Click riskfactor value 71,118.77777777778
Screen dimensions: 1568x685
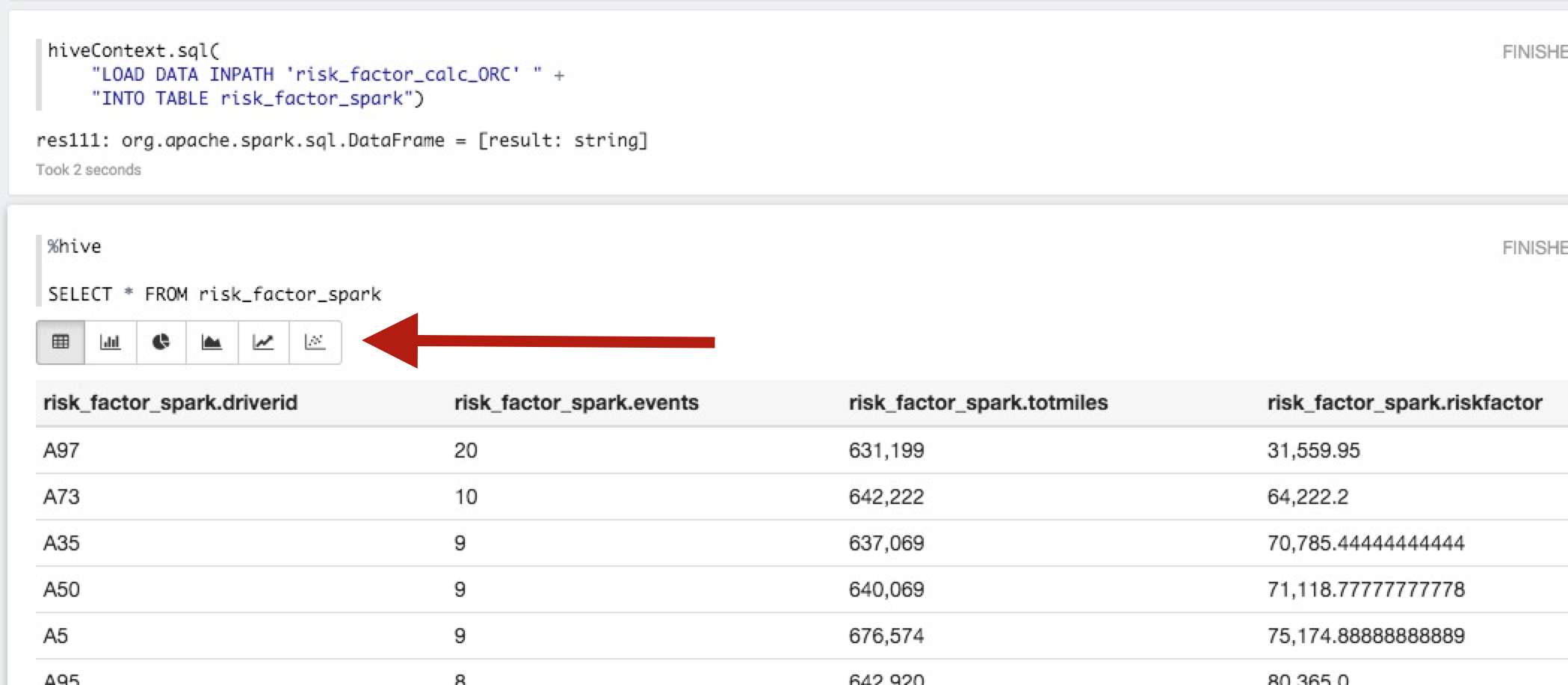pyautogui.click(x=1366, y=589)
